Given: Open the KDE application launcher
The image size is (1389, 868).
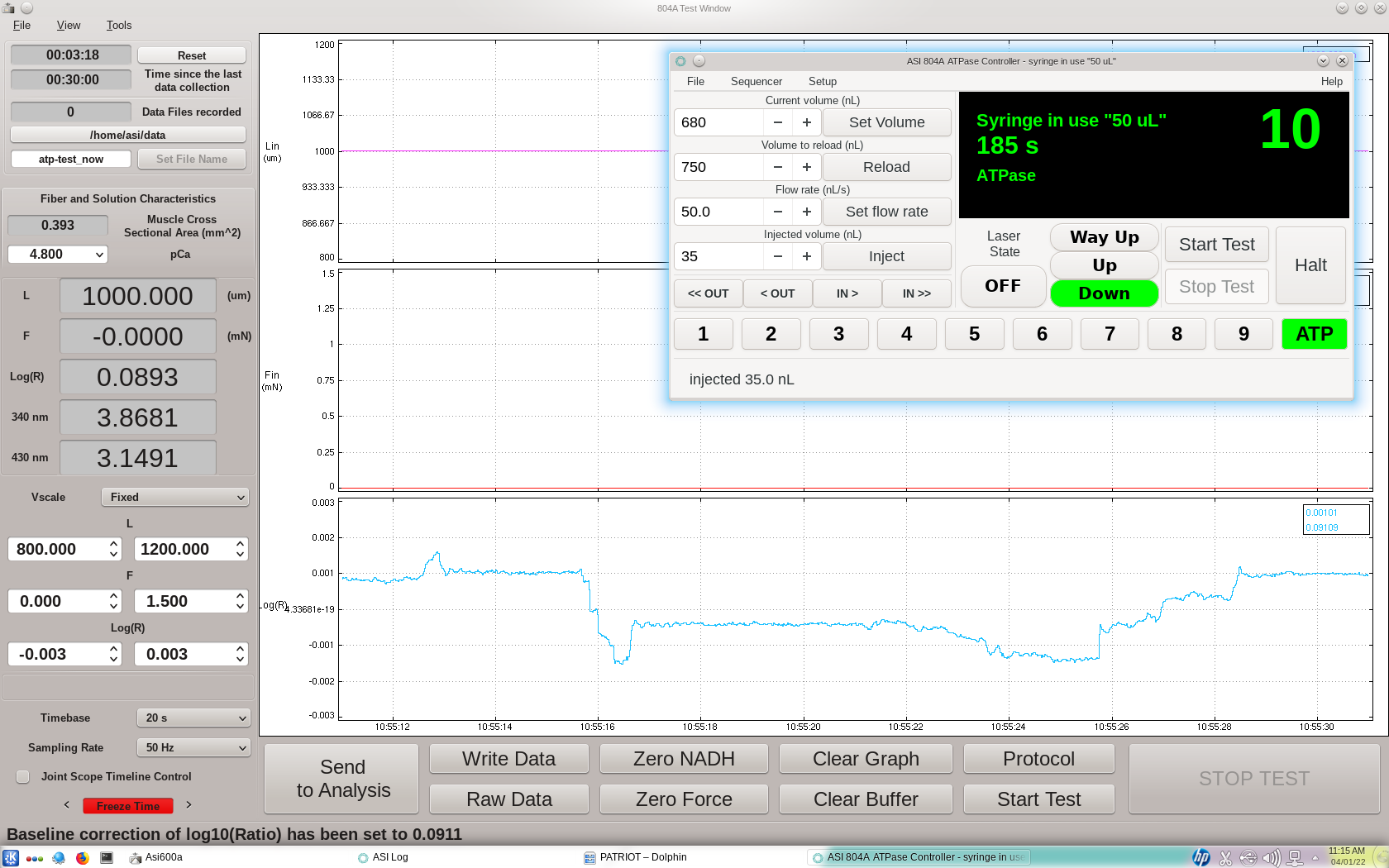Looking at the screenshot, I should click(11, 857).
